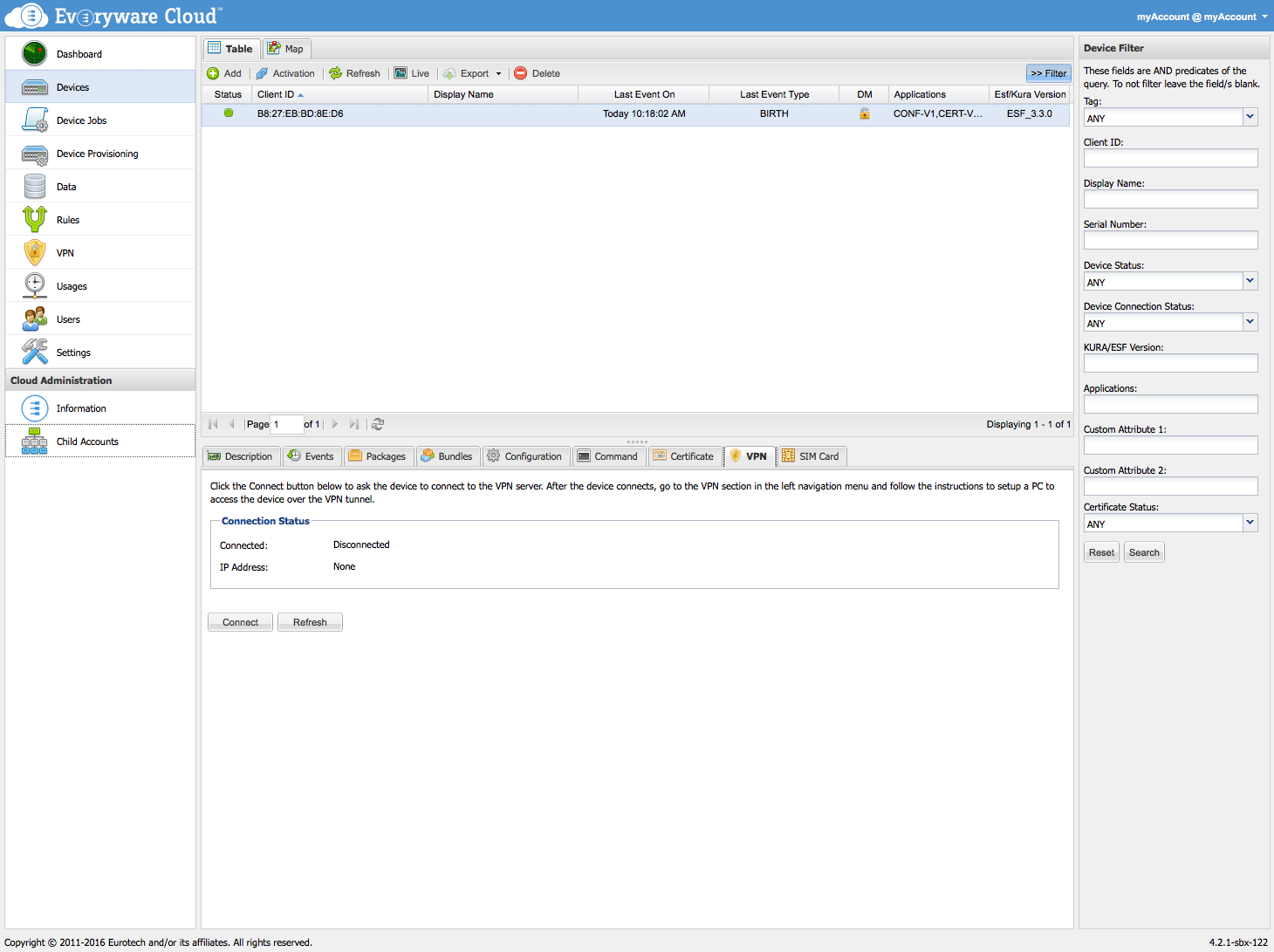Screen dimensions: 1274x952
Task: Toggle the Live view button
Action: 412,73
